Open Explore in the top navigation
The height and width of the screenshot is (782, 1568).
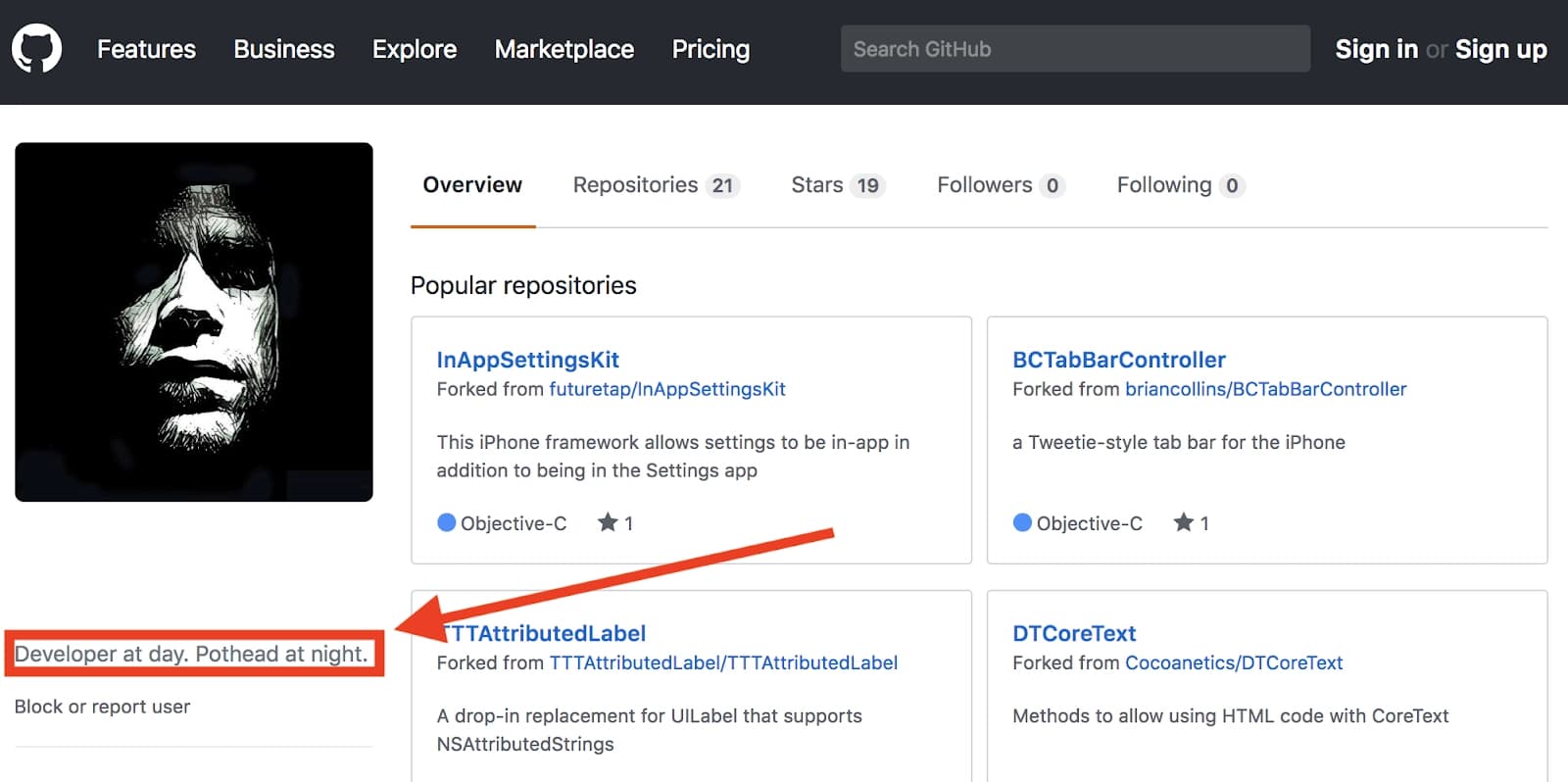click(x=415, y=49)
